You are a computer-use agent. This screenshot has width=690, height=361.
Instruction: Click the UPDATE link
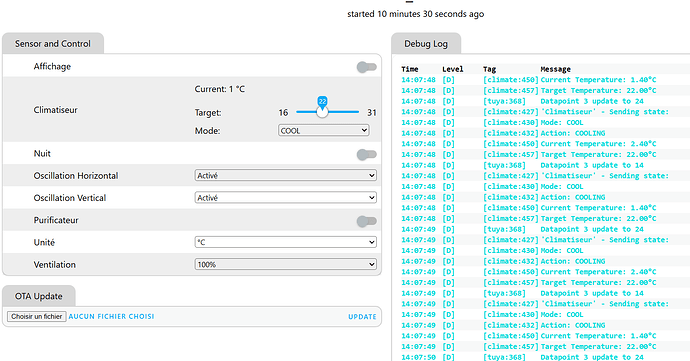tap(362, 317)
